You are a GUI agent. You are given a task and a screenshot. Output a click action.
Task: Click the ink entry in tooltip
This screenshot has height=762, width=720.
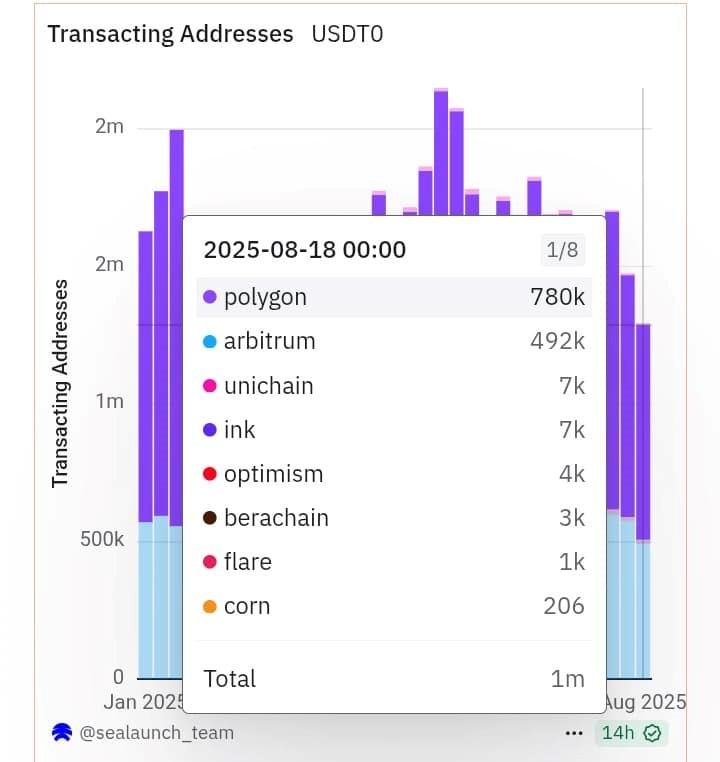[394, 430]
